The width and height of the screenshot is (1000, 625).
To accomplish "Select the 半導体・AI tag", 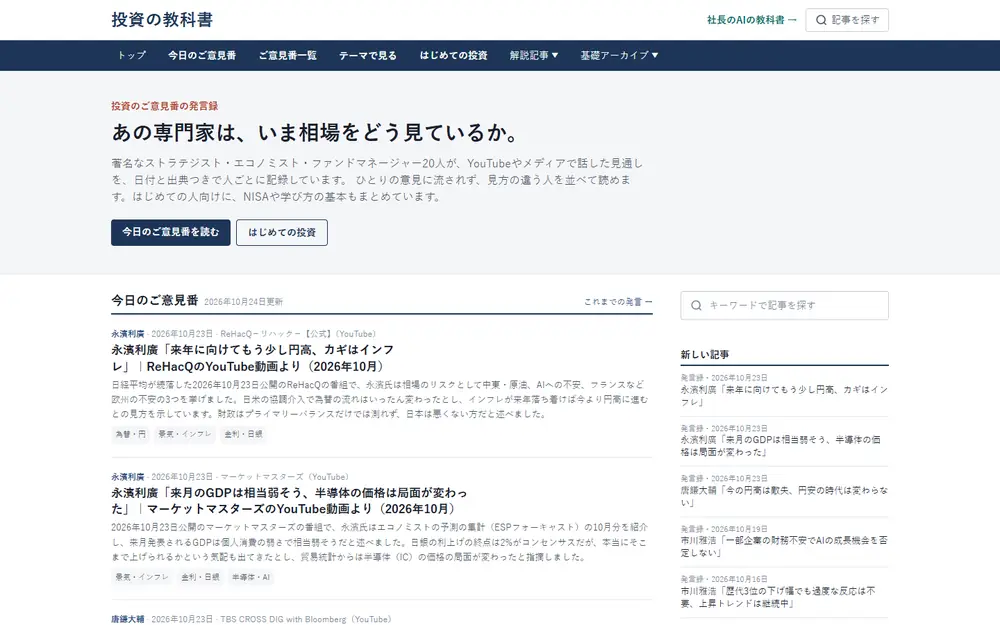I will click(x=251, y=577).
